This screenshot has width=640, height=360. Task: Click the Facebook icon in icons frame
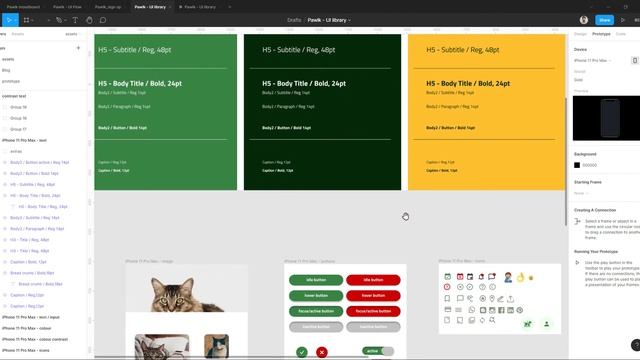point(501,310)
